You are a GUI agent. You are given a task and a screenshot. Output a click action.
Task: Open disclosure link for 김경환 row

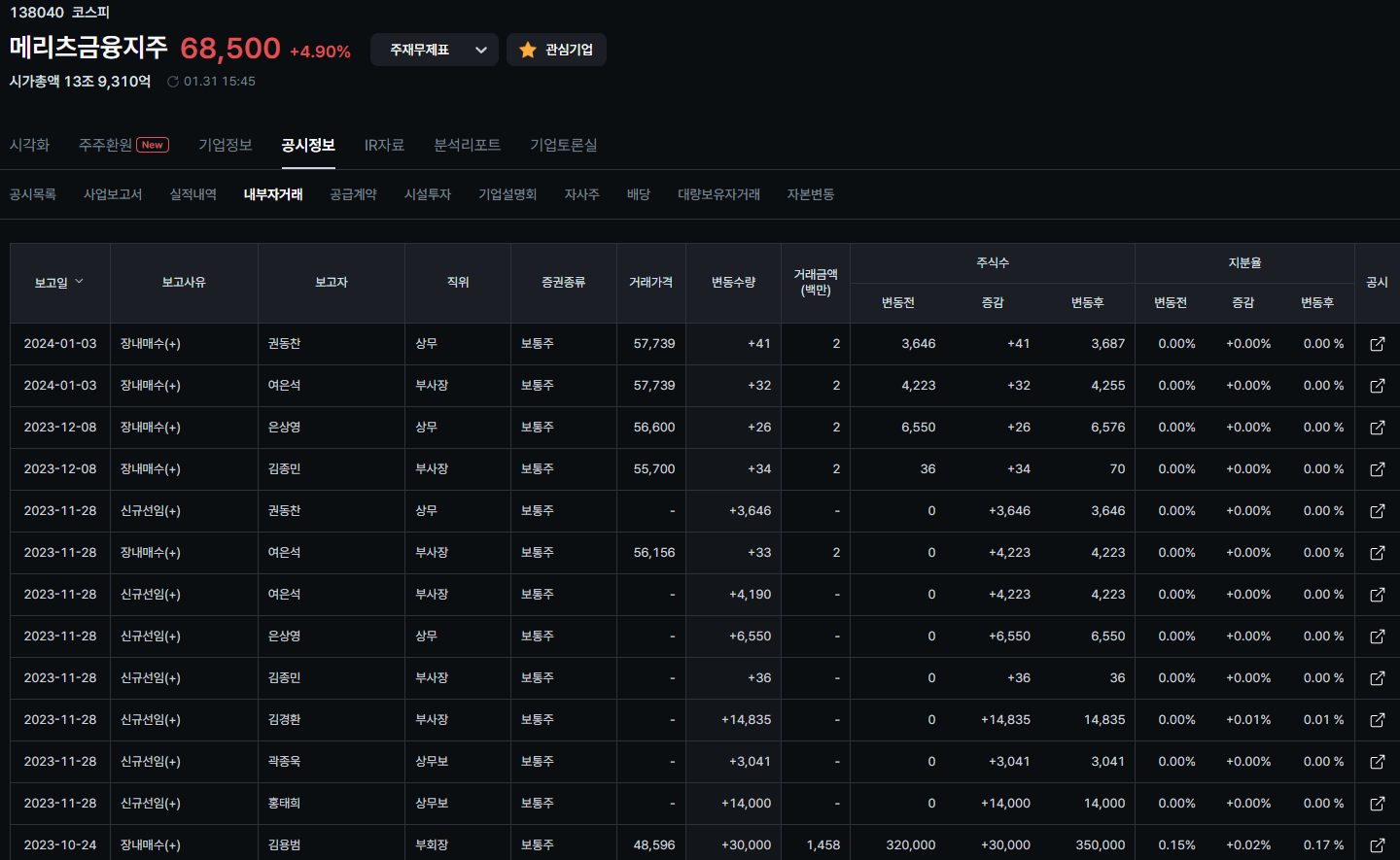[x=1377, y=720]
